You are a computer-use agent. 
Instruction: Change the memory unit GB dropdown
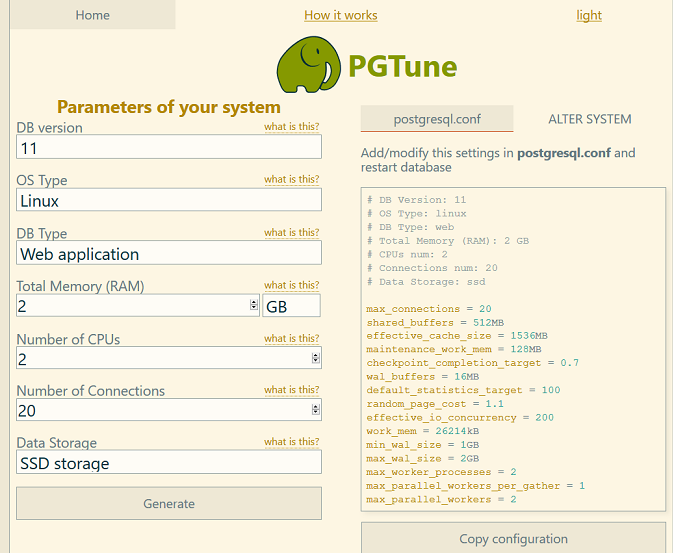291,306
